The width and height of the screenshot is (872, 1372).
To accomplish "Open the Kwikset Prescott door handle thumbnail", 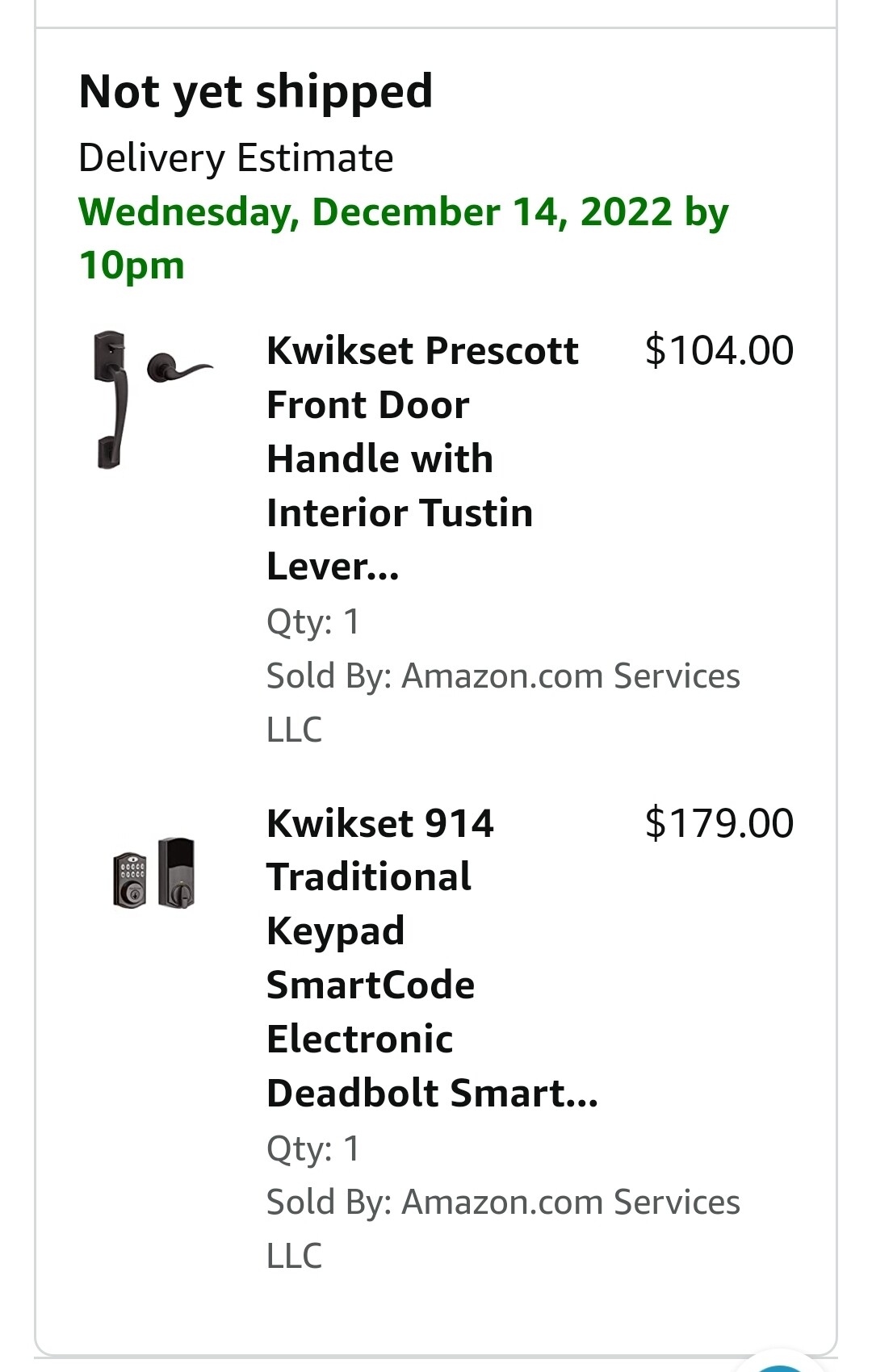I will tap(153, 399).
